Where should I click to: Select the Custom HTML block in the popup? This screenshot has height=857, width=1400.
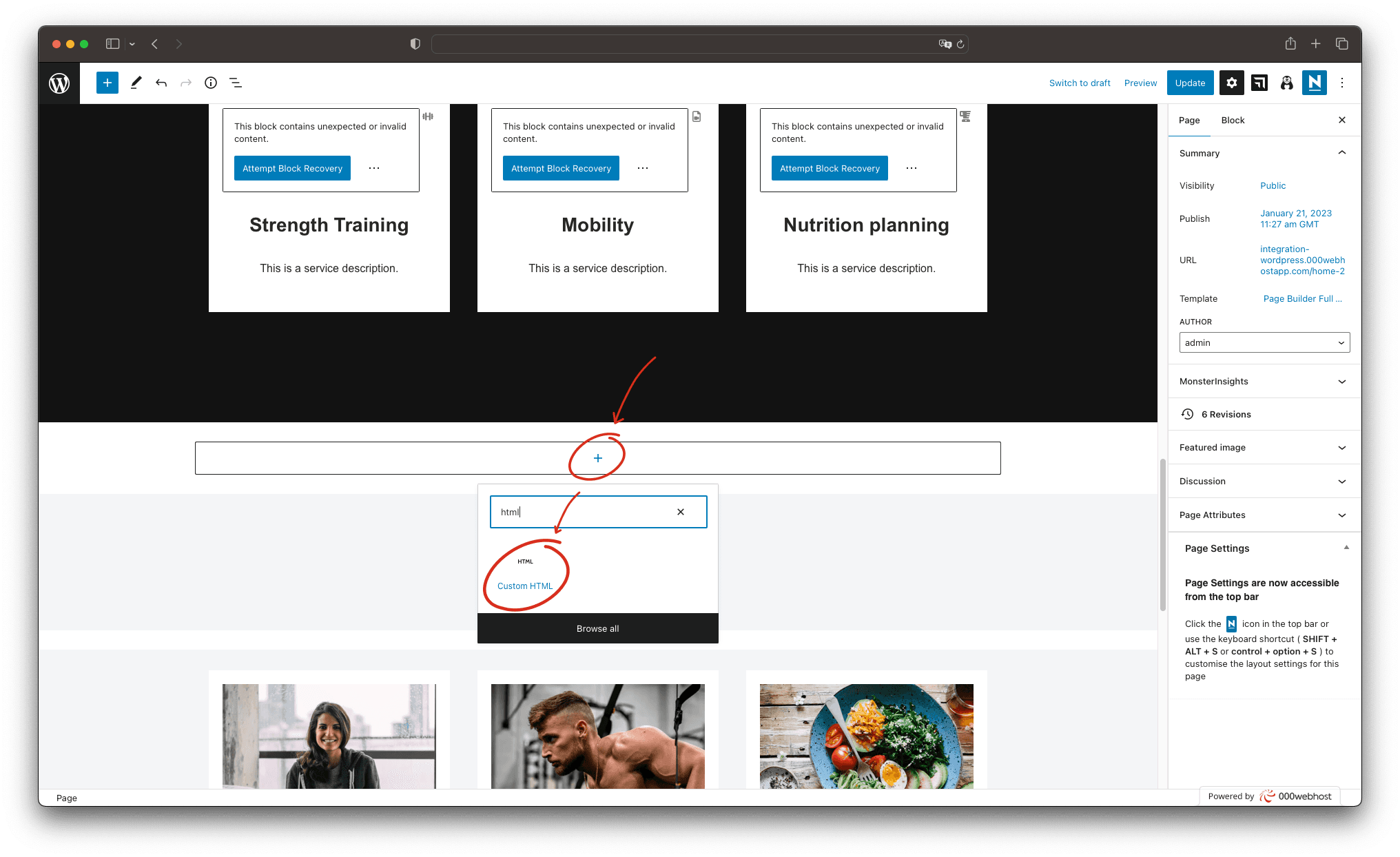coord(525,586)
